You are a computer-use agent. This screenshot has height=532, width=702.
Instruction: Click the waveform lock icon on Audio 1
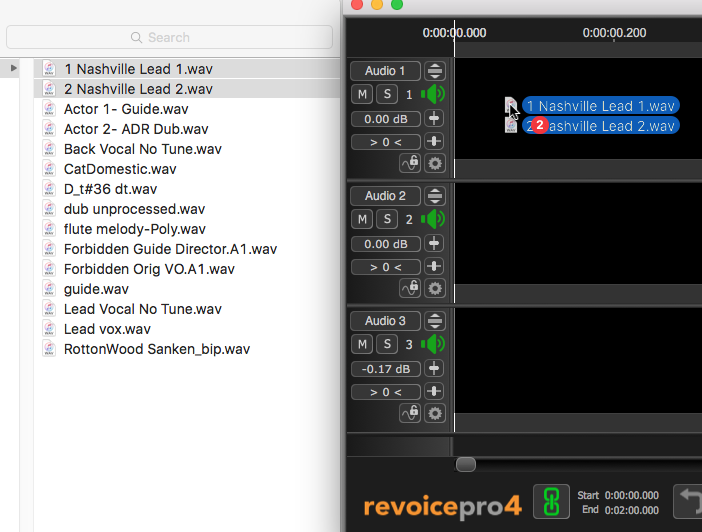[410, 163]
